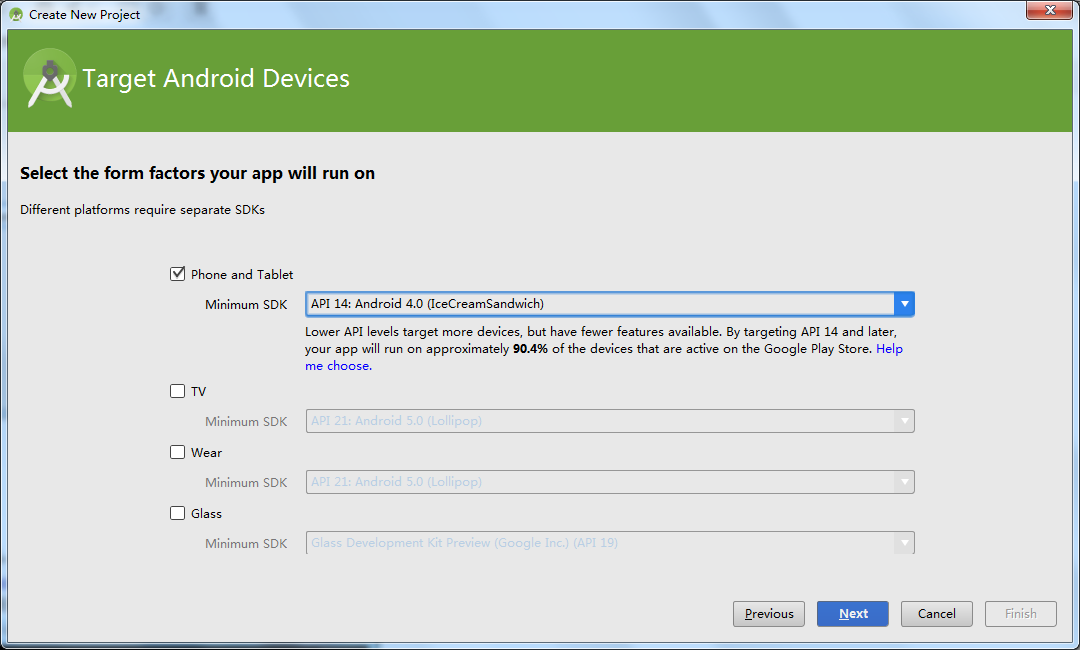
Task: Click the Android Studio logo in green header
Action: [x=50, y=78]
